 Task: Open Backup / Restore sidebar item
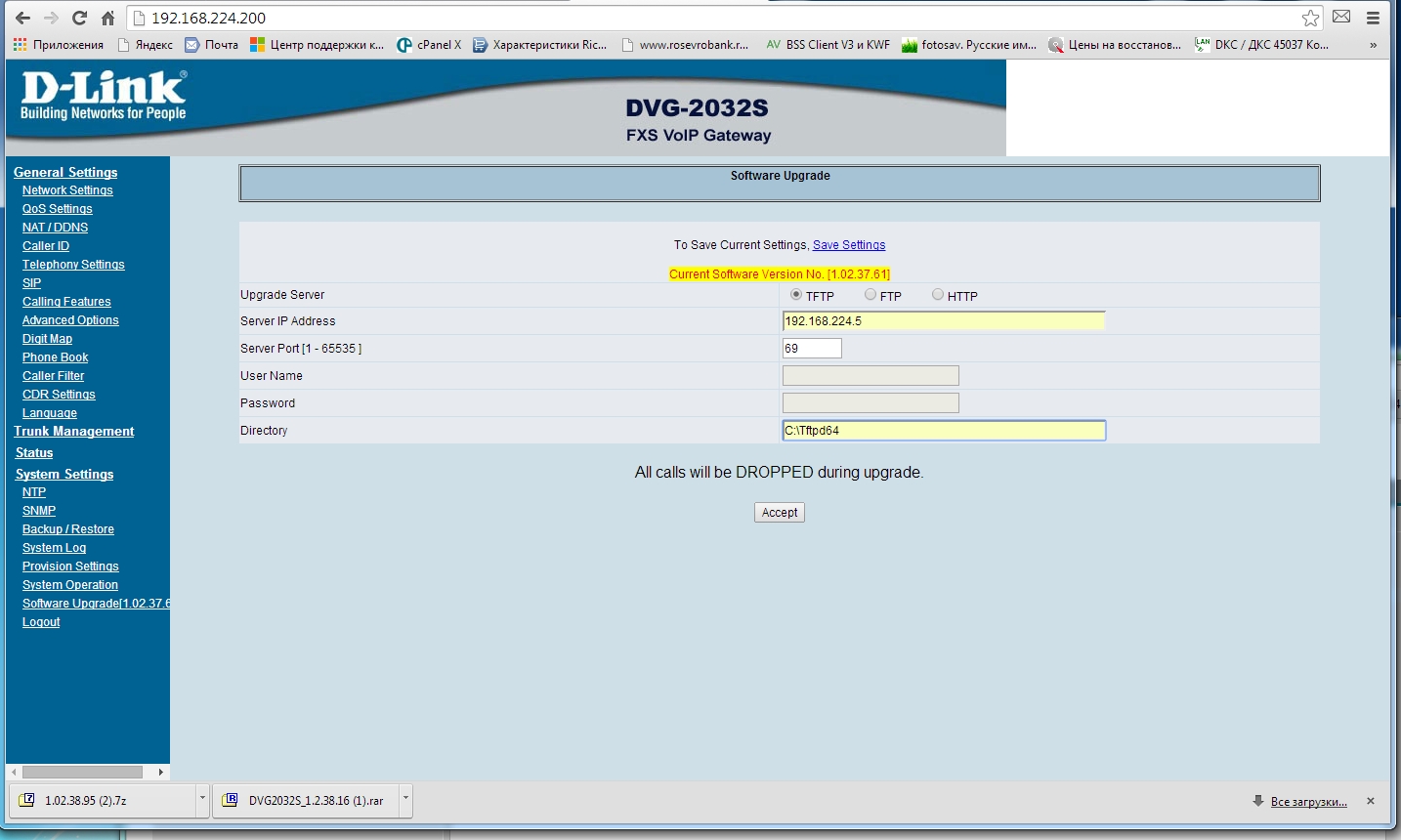tap(68, 529)
